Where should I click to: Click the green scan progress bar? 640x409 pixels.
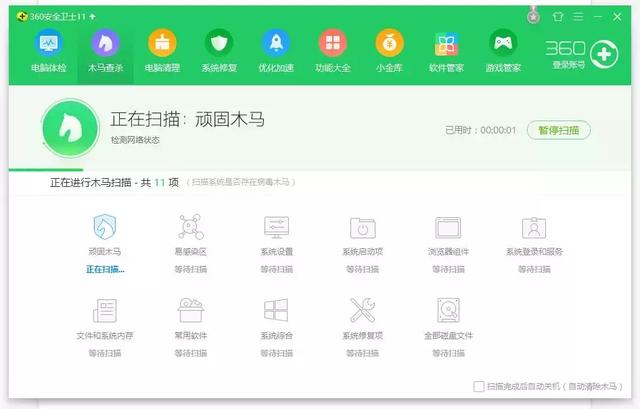point(46,169)
